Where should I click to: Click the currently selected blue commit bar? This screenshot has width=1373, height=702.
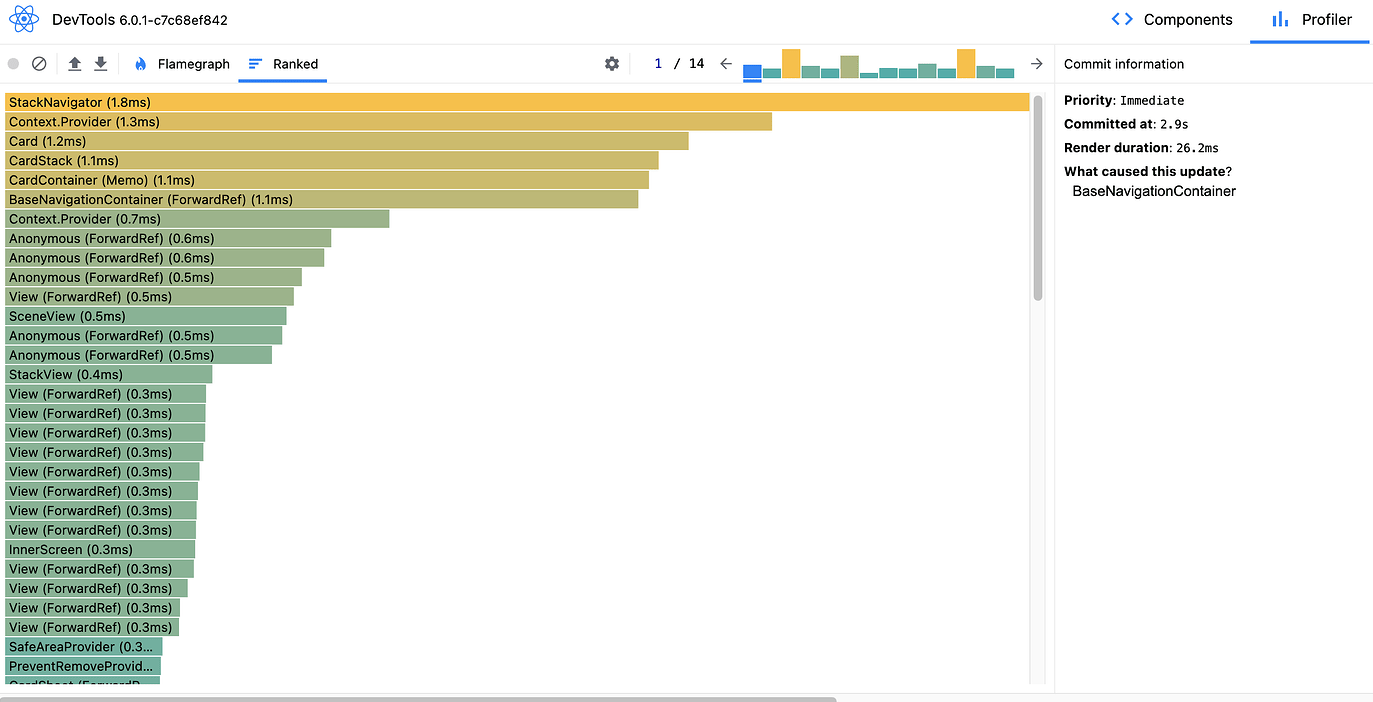pyautogui.click(x=752, y=71)
